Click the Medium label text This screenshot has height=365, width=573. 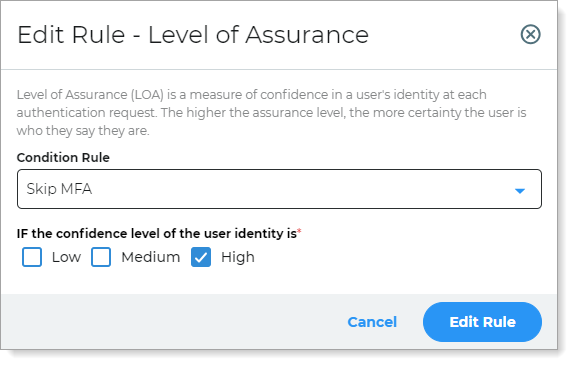[151, 257]
